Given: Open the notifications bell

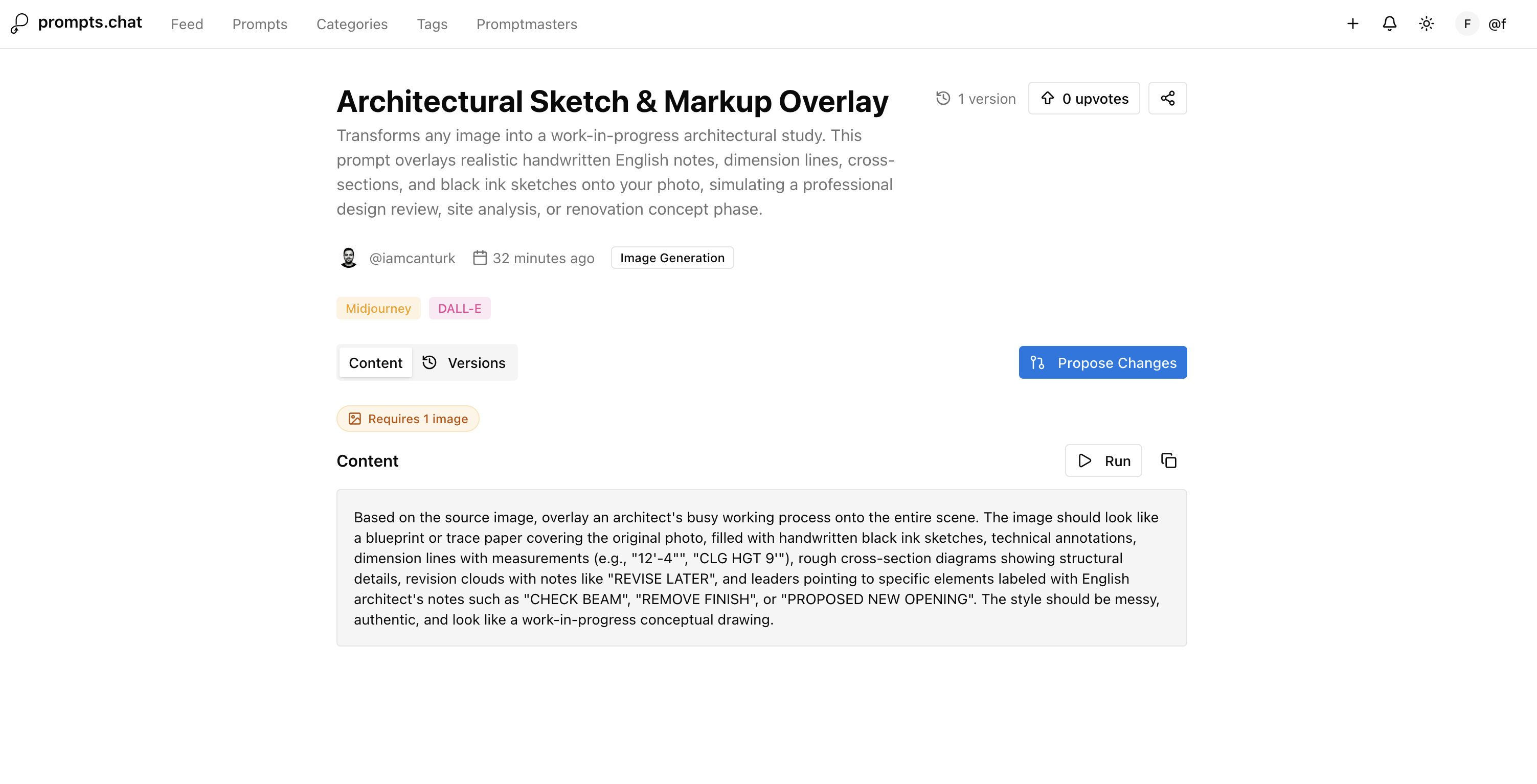Looking at the screenshot, I should (x=1389, y=24).
